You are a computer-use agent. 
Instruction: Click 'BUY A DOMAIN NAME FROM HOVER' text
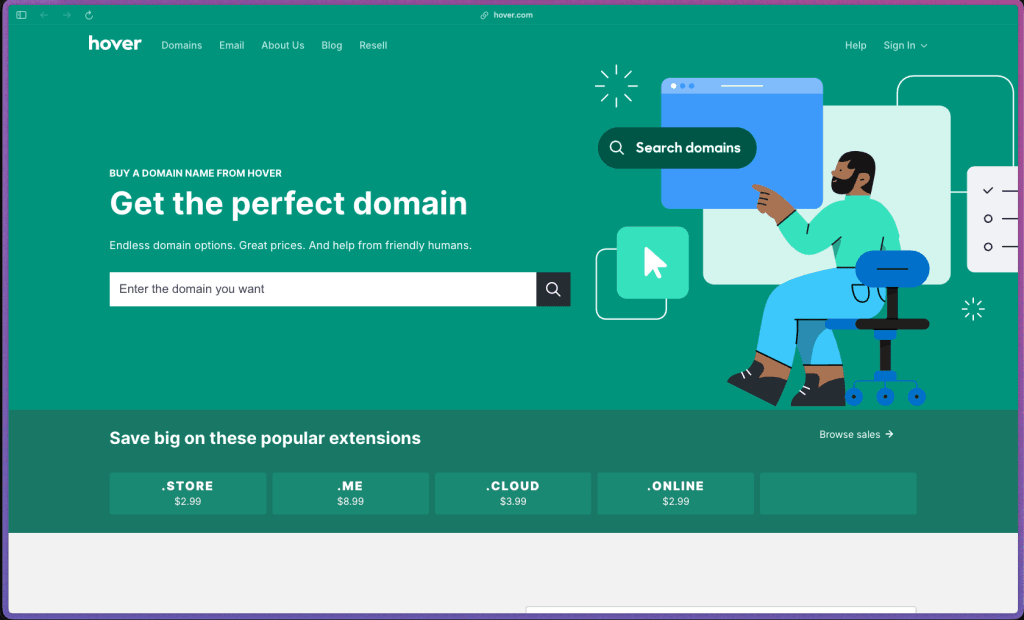coord(195,173)
